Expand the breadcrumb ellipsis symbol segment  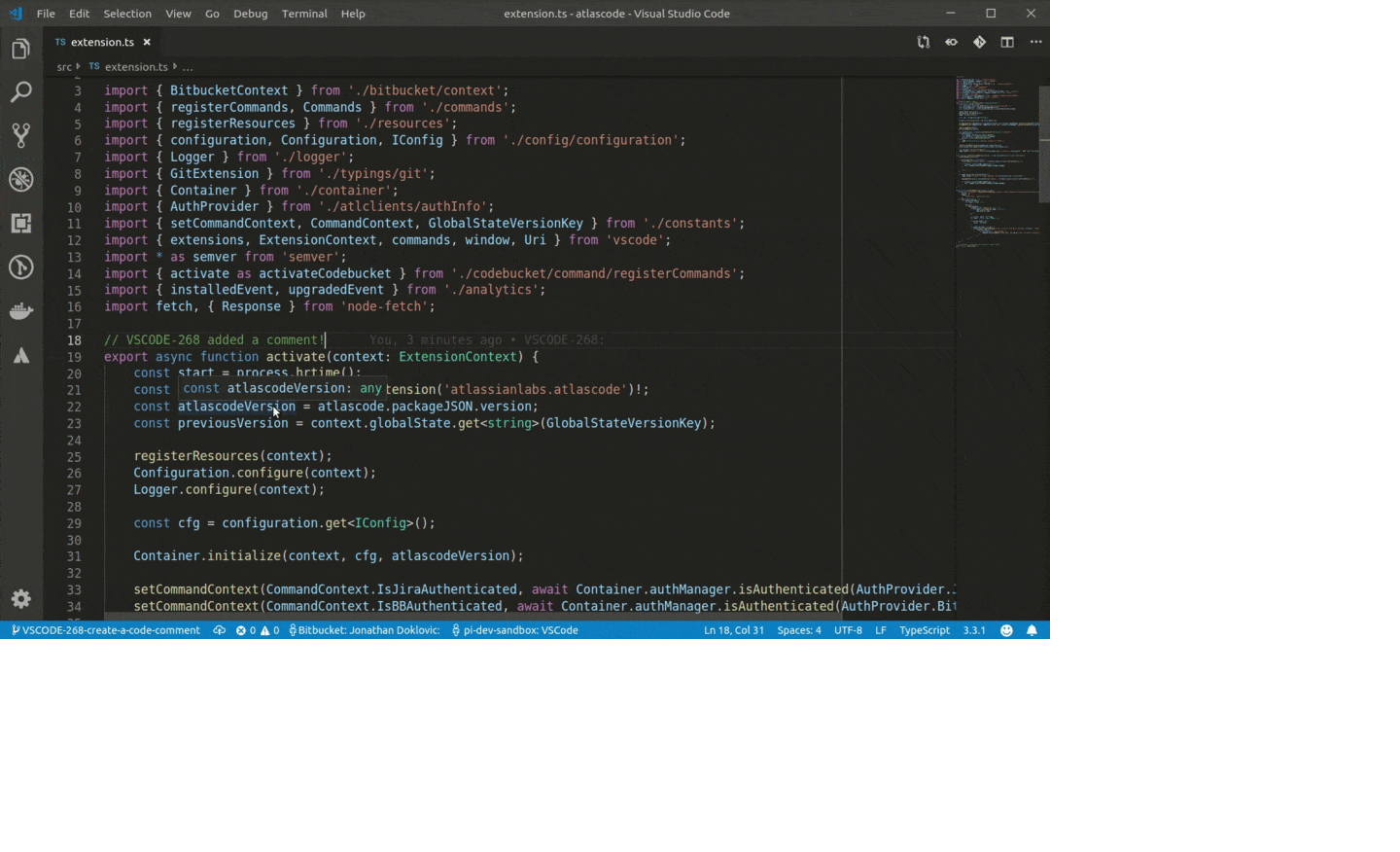click(x=188, y=67)
